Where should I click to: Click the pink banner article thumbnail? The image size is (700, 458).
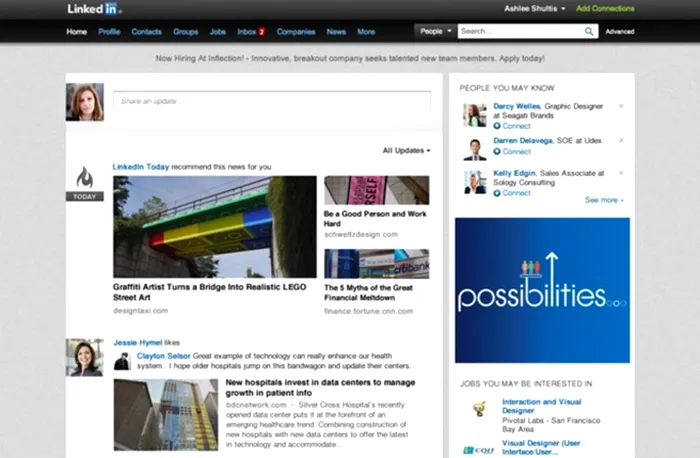tap(376, 190)
